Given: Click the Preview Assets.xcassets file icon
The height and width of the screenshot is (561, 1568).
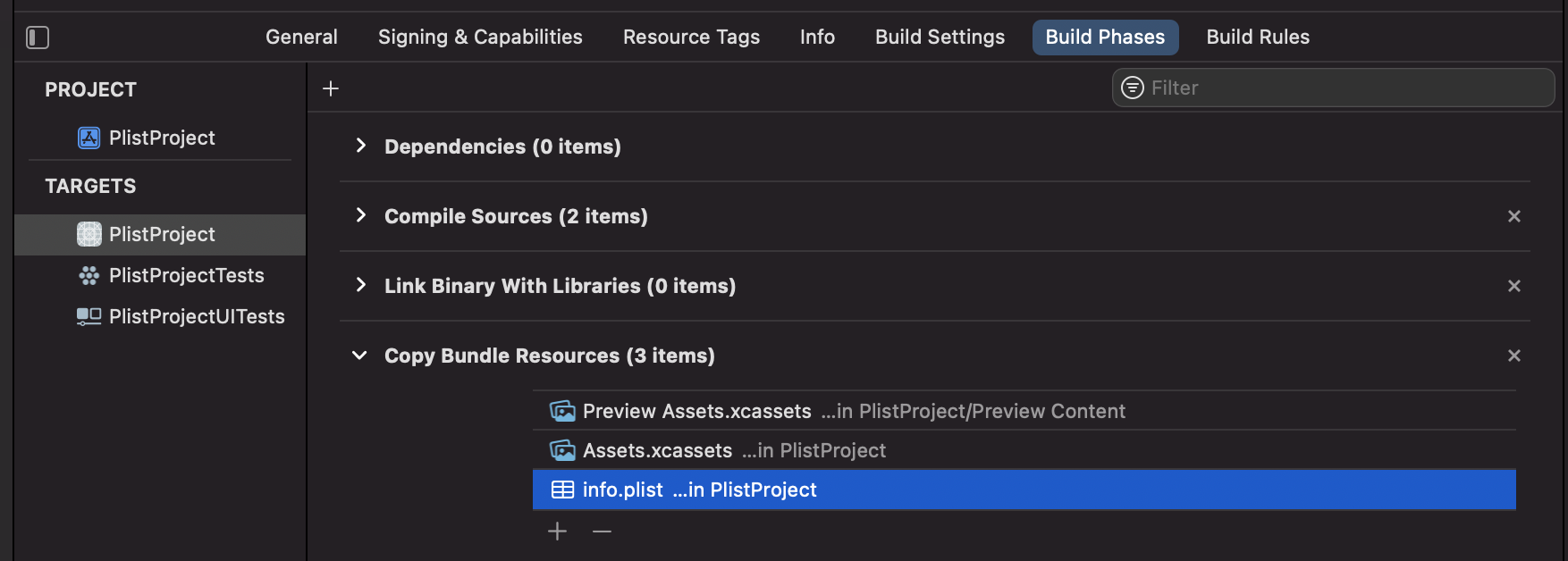Looking at the screenshot, I should [x=562, y=411].
